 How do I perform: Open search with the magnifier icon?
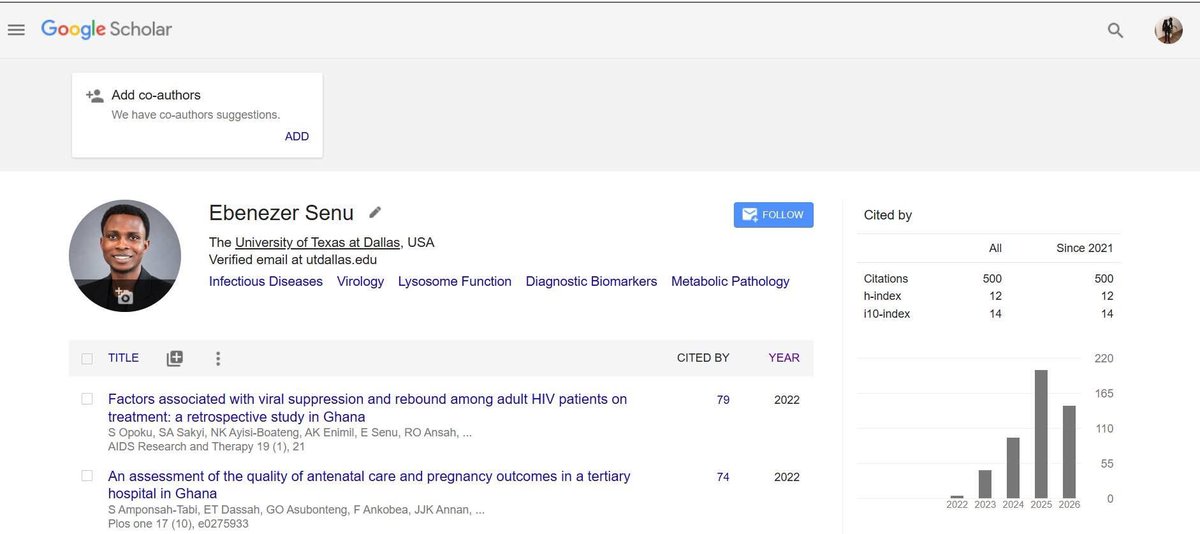tap(1115, 30)
